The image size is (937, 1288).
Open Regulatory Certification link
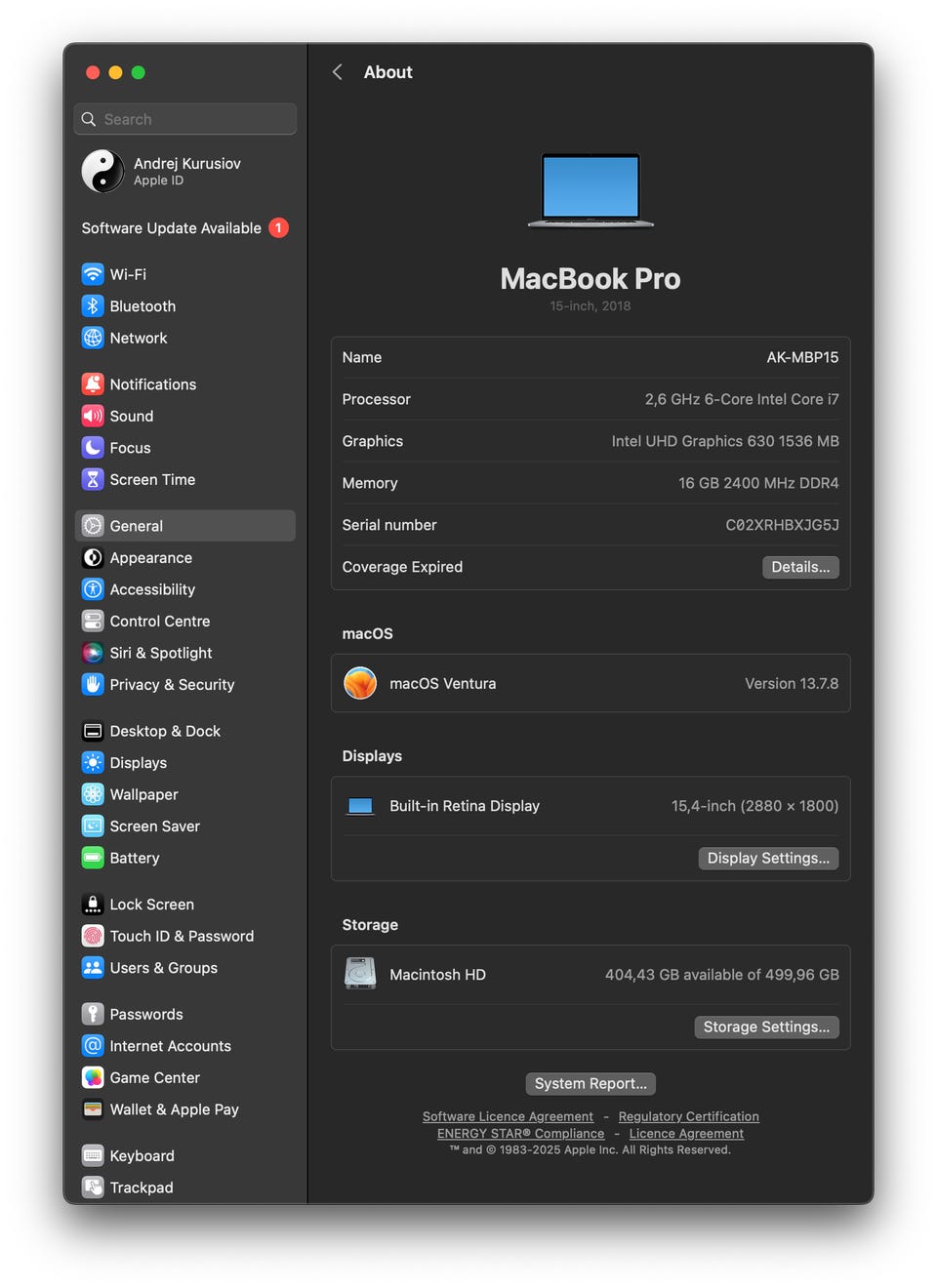pyautogui.click(x=688, y=1116)
